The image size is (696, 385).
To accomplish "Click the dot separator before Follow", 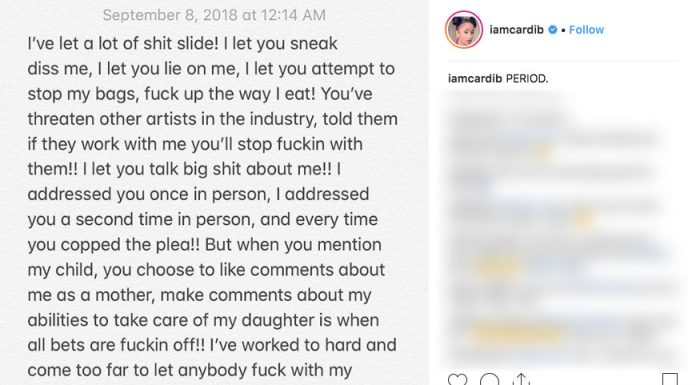I will (563, 30).
